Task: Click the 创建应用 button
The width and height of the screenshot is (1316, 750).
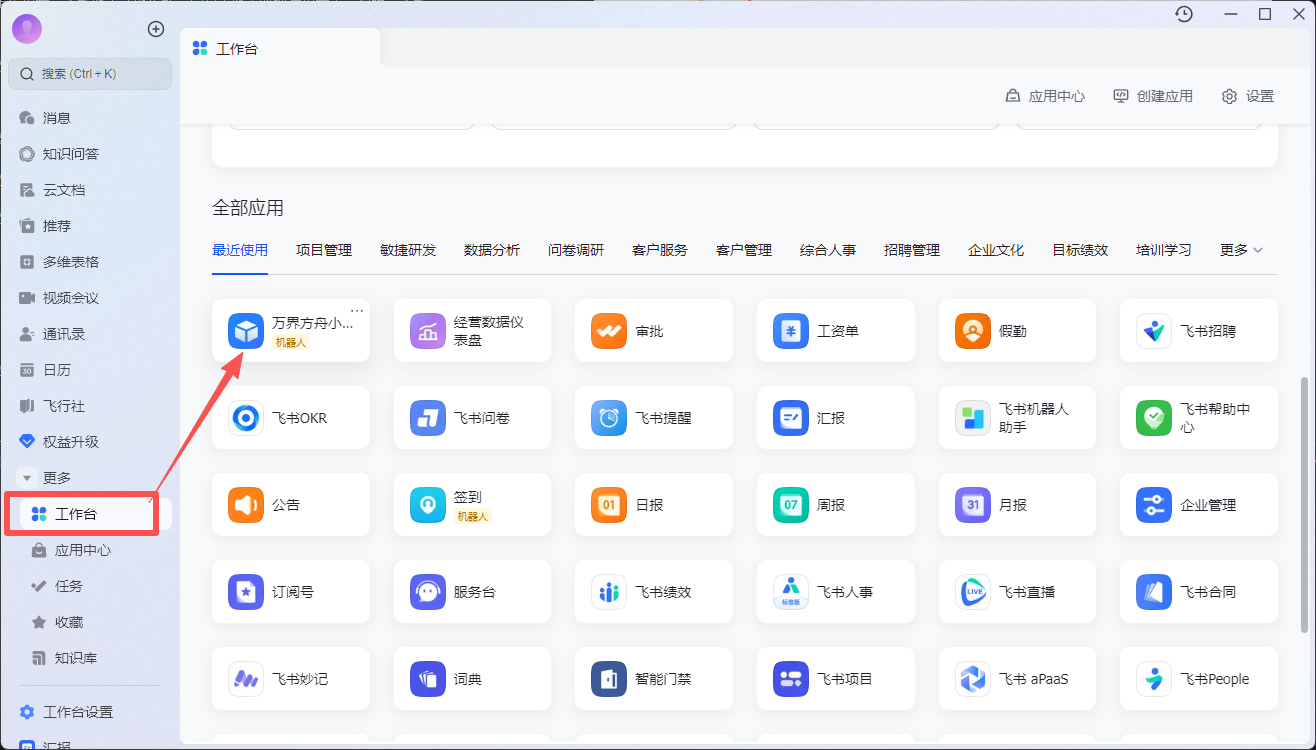Action: click(x=1153, y=96)
